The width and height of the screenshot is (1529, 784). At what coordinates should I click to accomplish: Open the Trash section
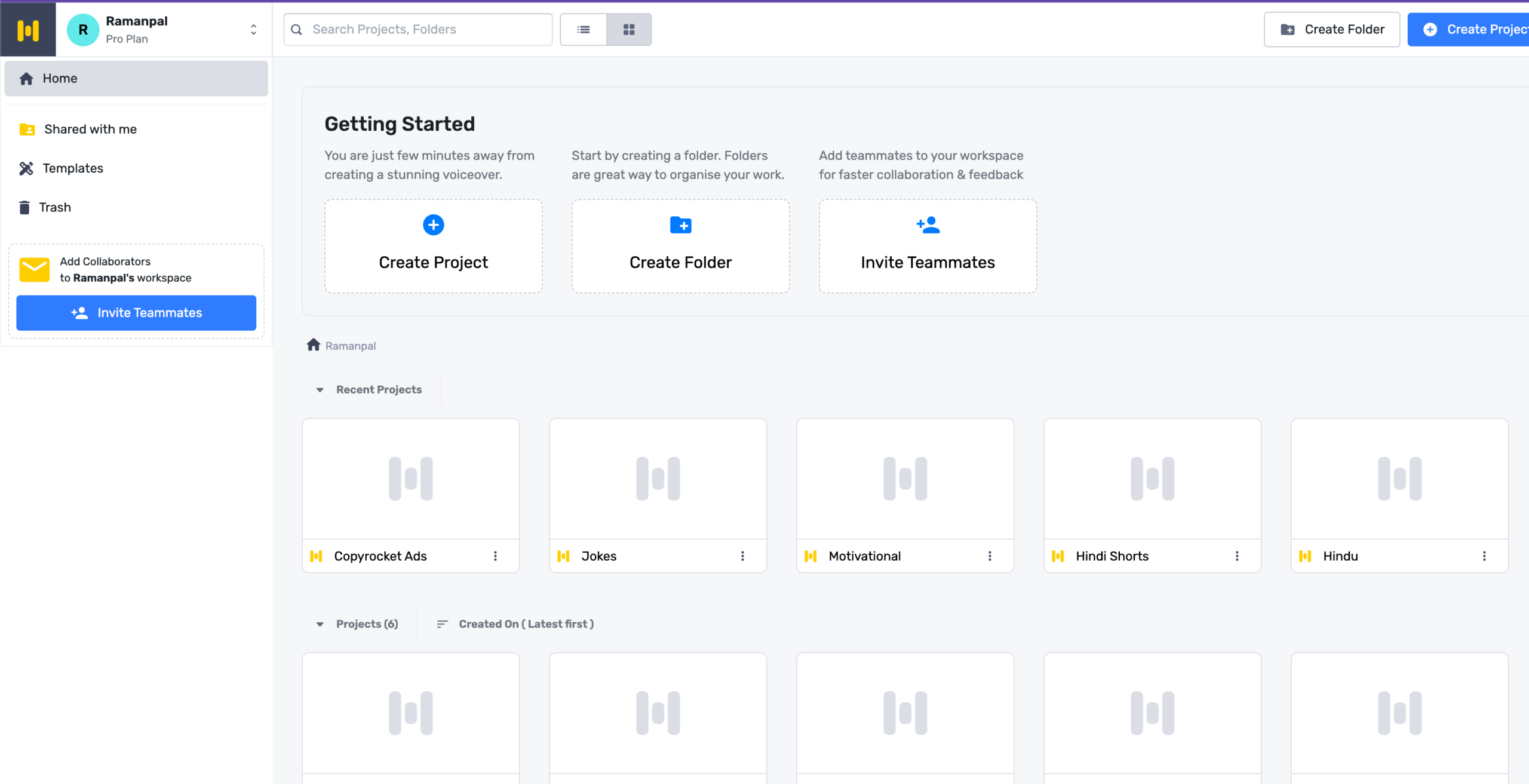55,207
